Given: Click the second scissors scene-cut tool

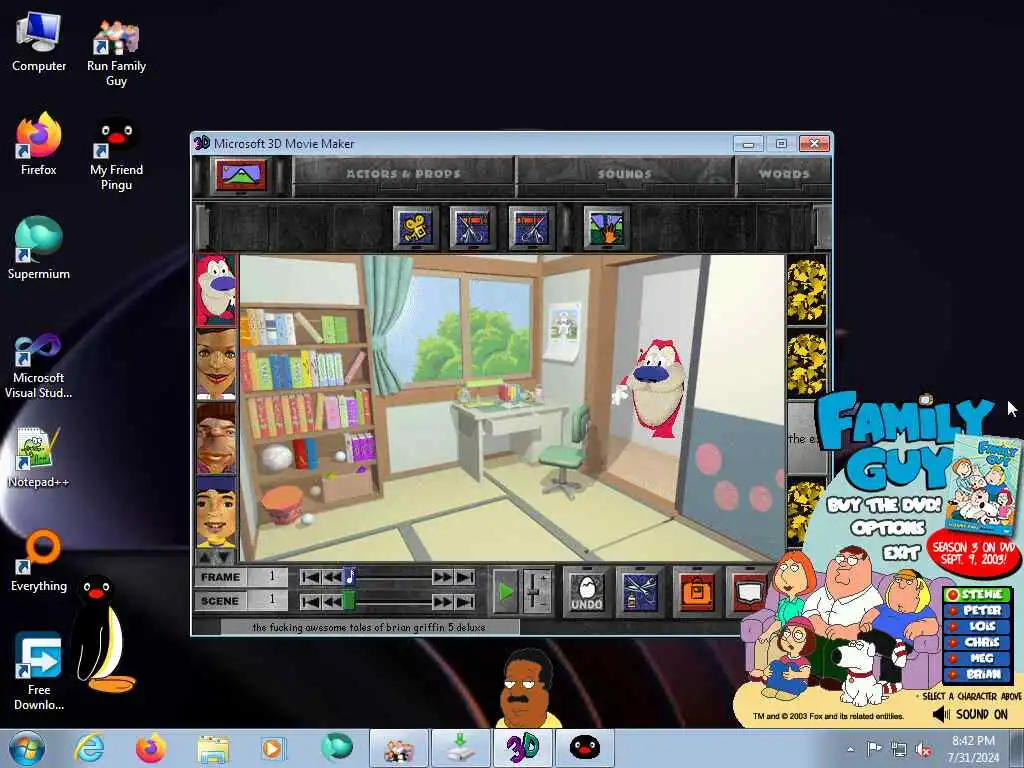Looking at the screenshot, I should pyautogui.click(x=531, y=227).
